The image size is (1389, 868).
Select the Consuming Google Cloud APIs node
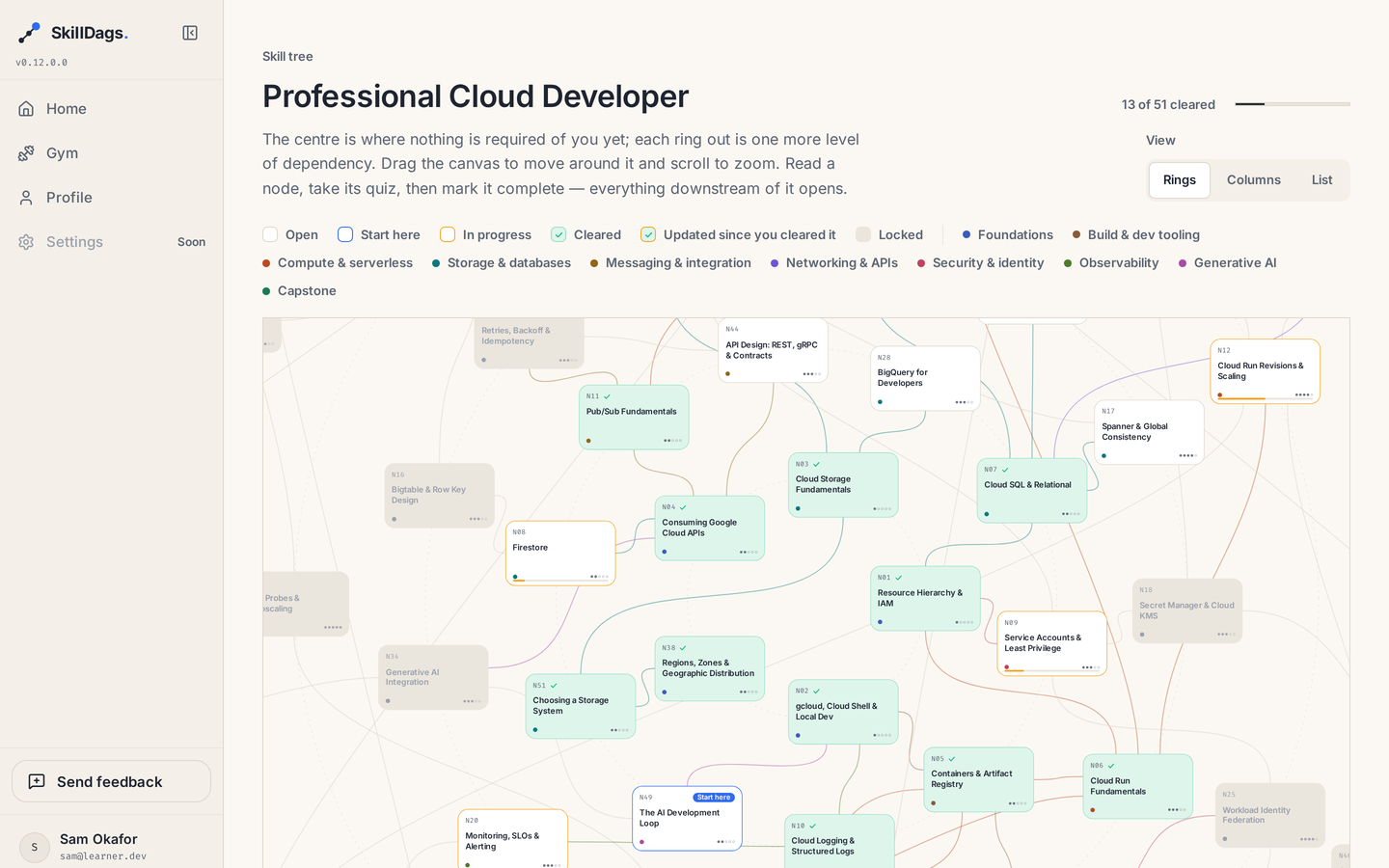[710, 529]
